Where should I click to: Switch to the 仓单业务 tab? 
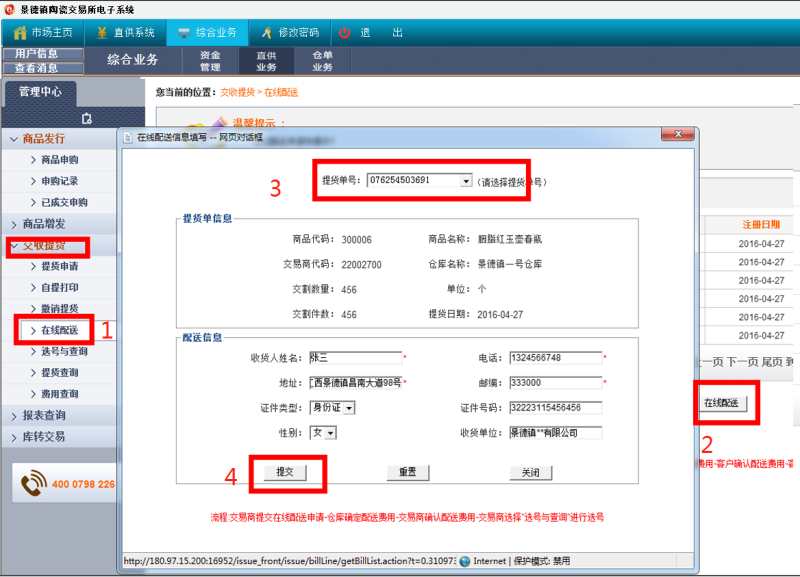[322, 61]
